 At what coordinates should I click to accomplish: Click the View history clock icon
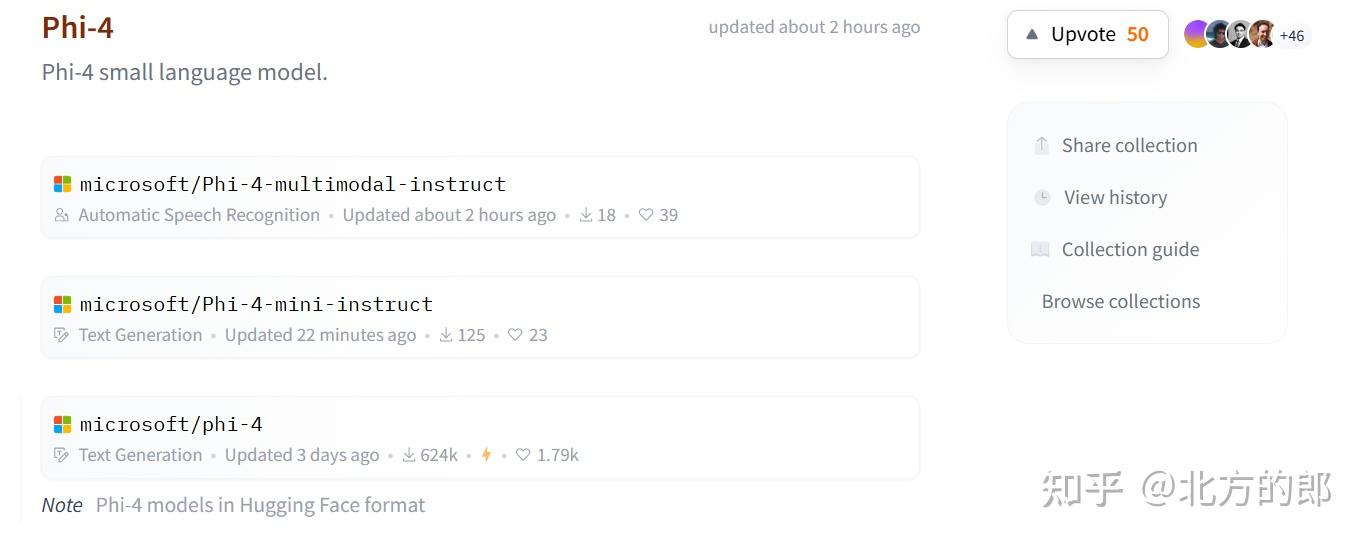pyautogui.click(x=1042, y=198)
